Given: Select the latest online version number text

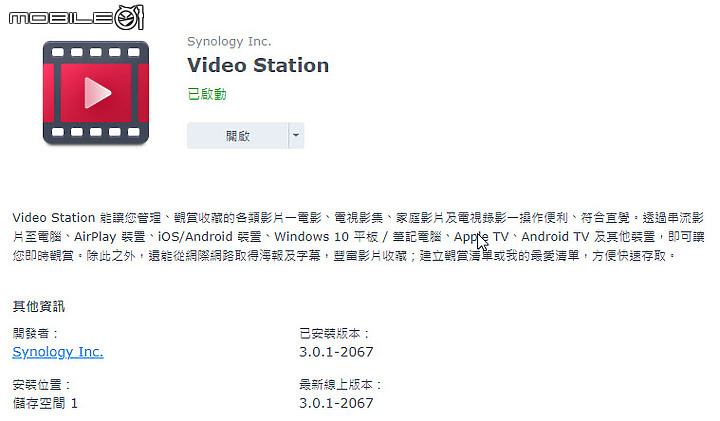Looking at the screenshot, I should point(336,403).
